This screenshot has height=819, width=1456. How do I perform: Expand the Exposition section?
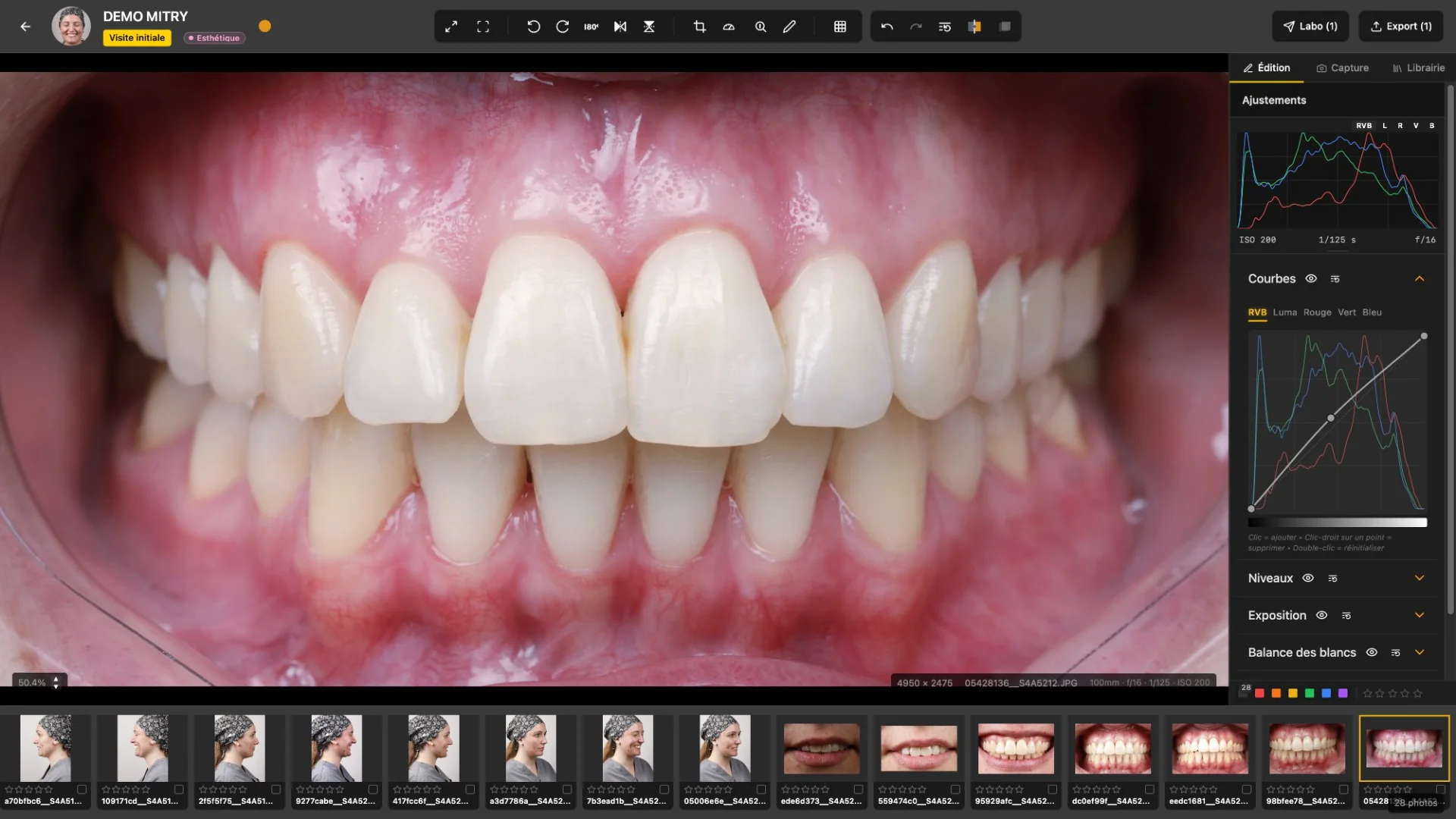click(1420, 615)
